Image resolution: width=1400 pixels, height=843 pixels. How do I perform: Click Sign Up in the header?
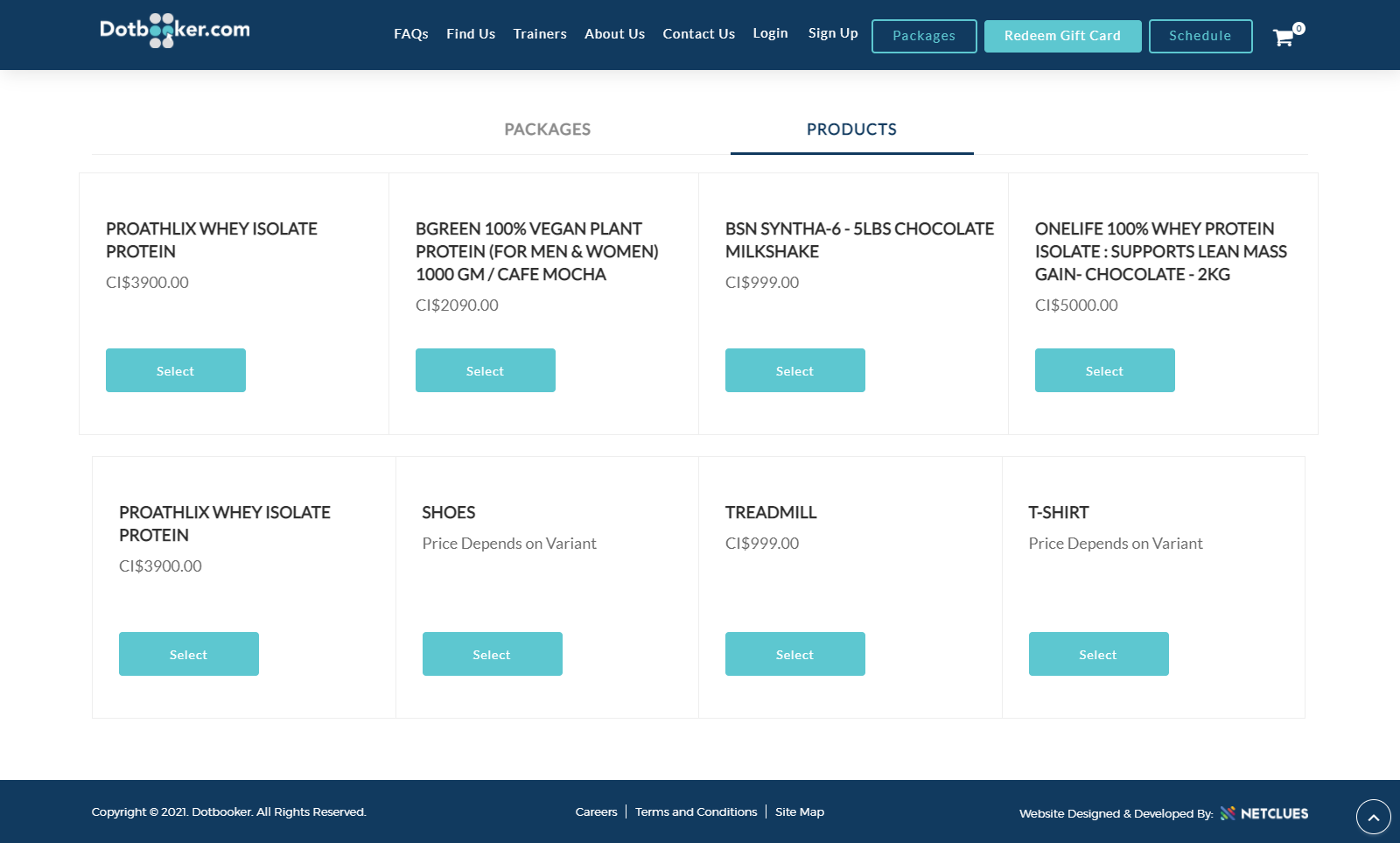tap(833, 33)
